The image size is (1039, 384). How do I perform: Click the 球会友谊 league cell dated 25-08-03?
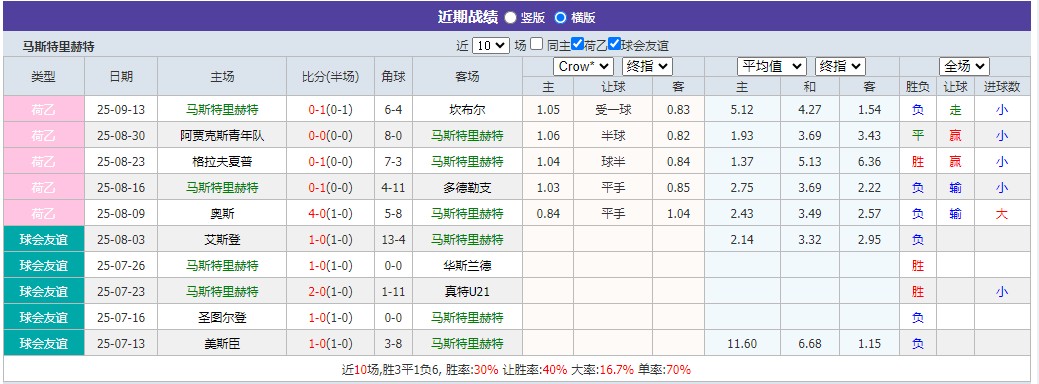[44, 240]
